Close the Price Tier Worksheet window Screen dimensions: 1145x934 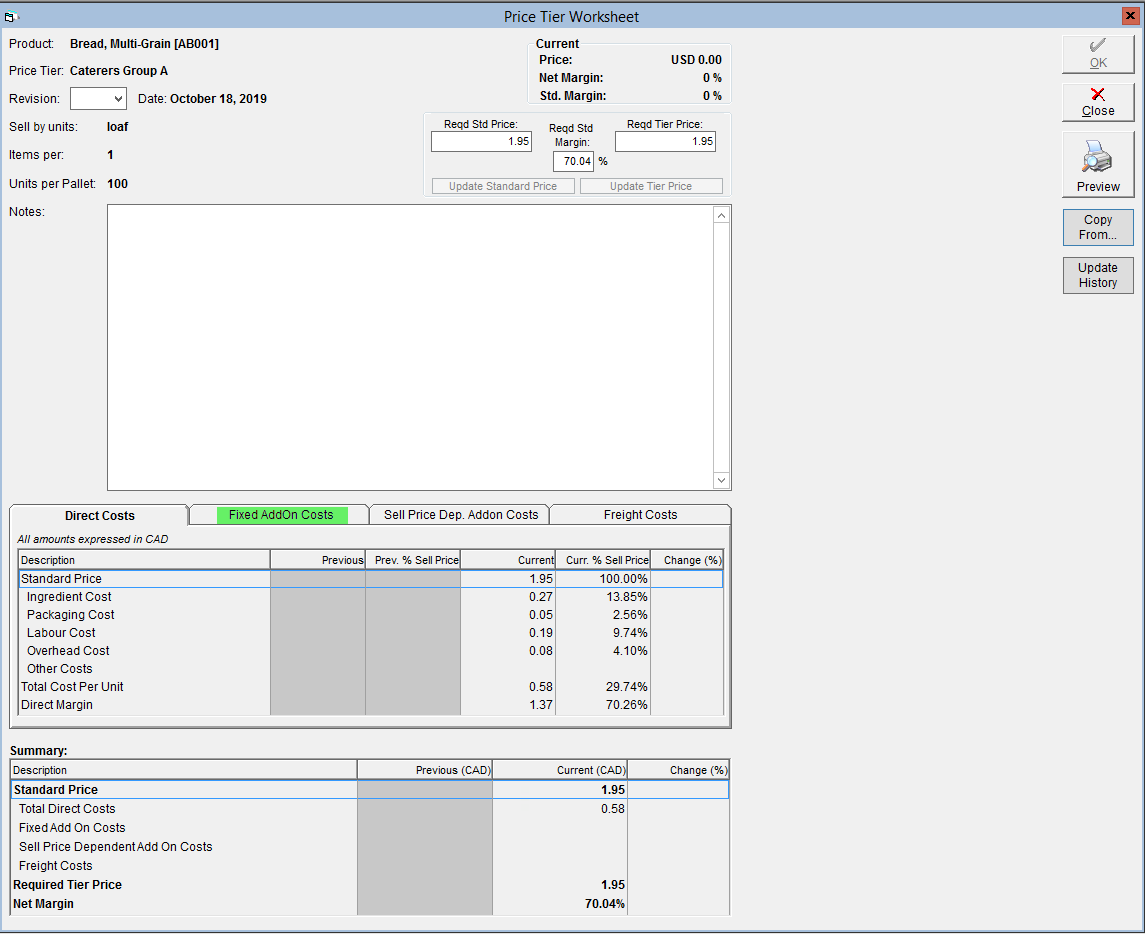1130,15
